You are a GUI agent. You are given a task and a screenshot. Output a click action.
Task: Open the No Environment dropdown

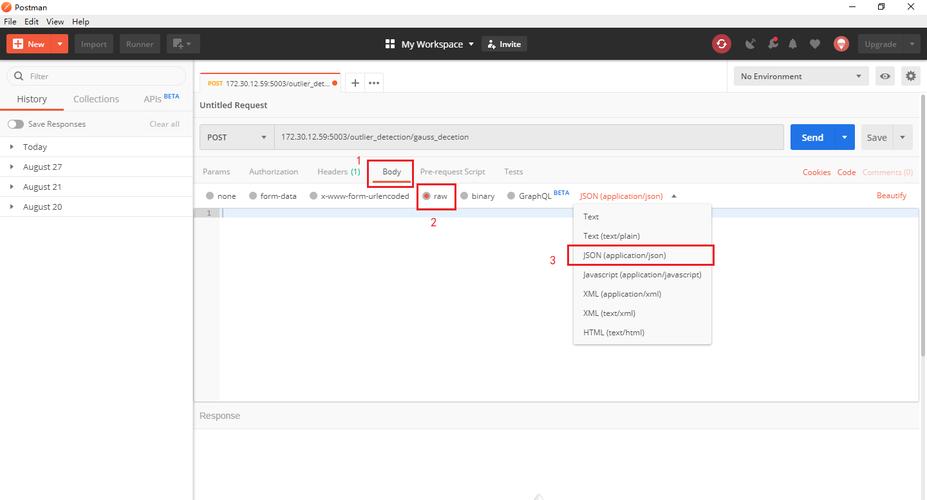[x=800, y=76]
